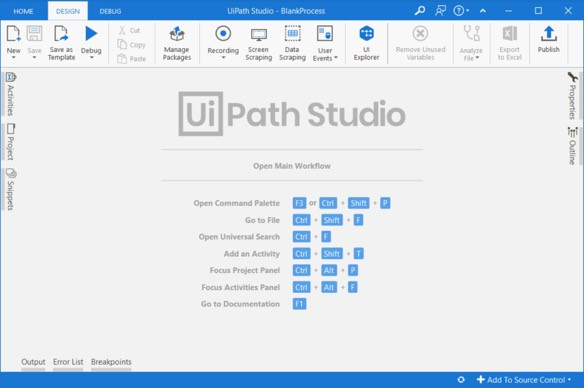Click the User Events icon
Screen dimensions: 584x388
325,34
